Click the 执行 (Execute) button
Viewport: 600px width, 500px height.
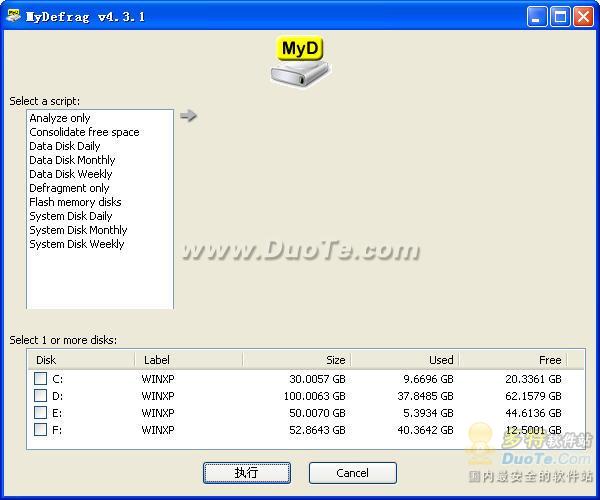tap(247, 473)
